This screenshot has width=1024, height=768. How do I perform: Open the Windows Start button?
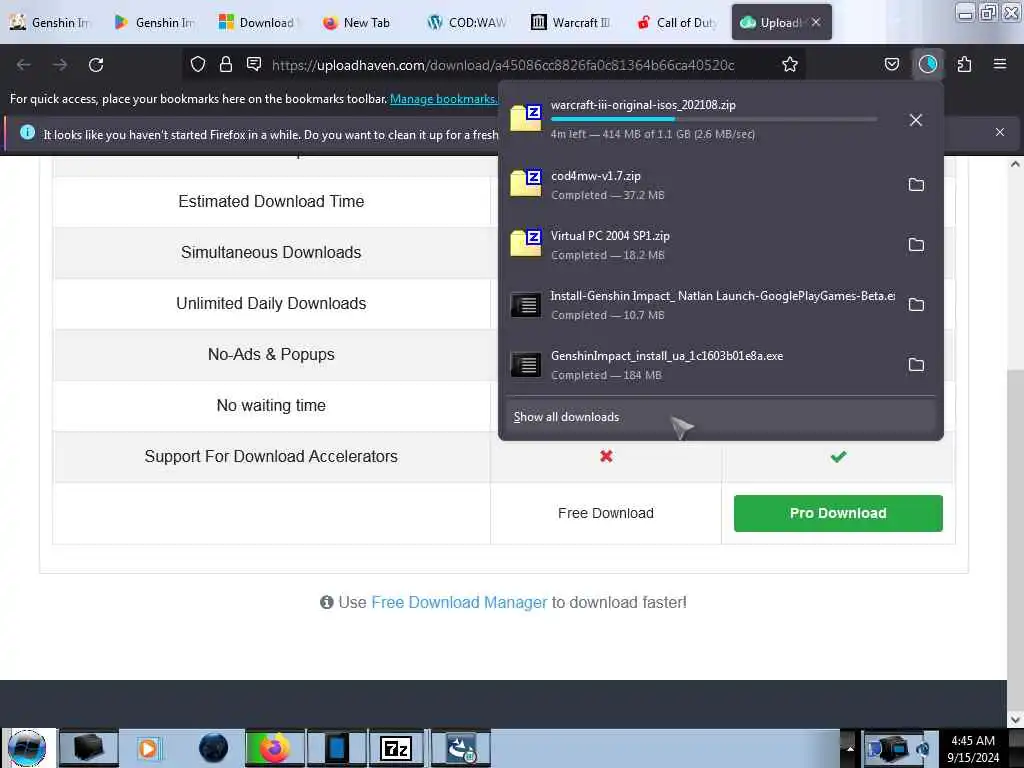[x=27, y=748]
